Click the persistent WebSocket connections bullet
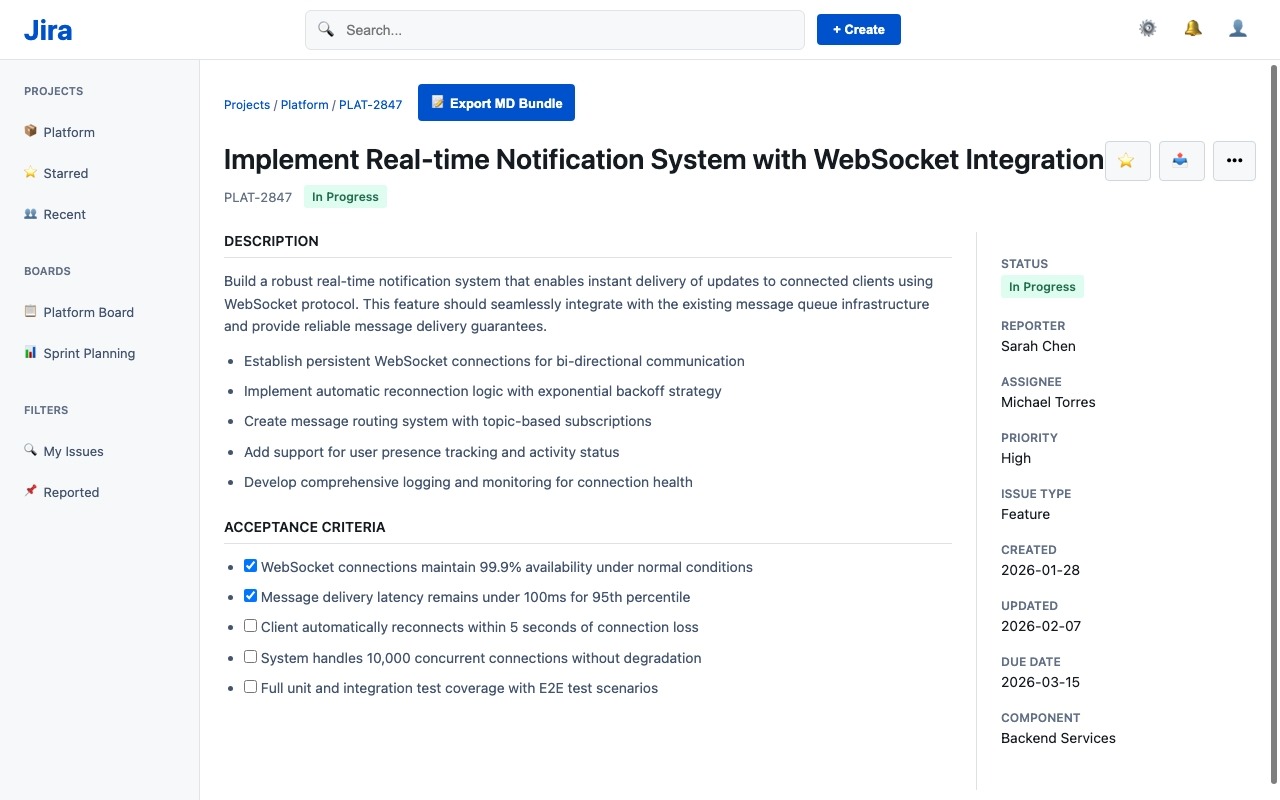1280x800 pixels. [x=494, y=361]
